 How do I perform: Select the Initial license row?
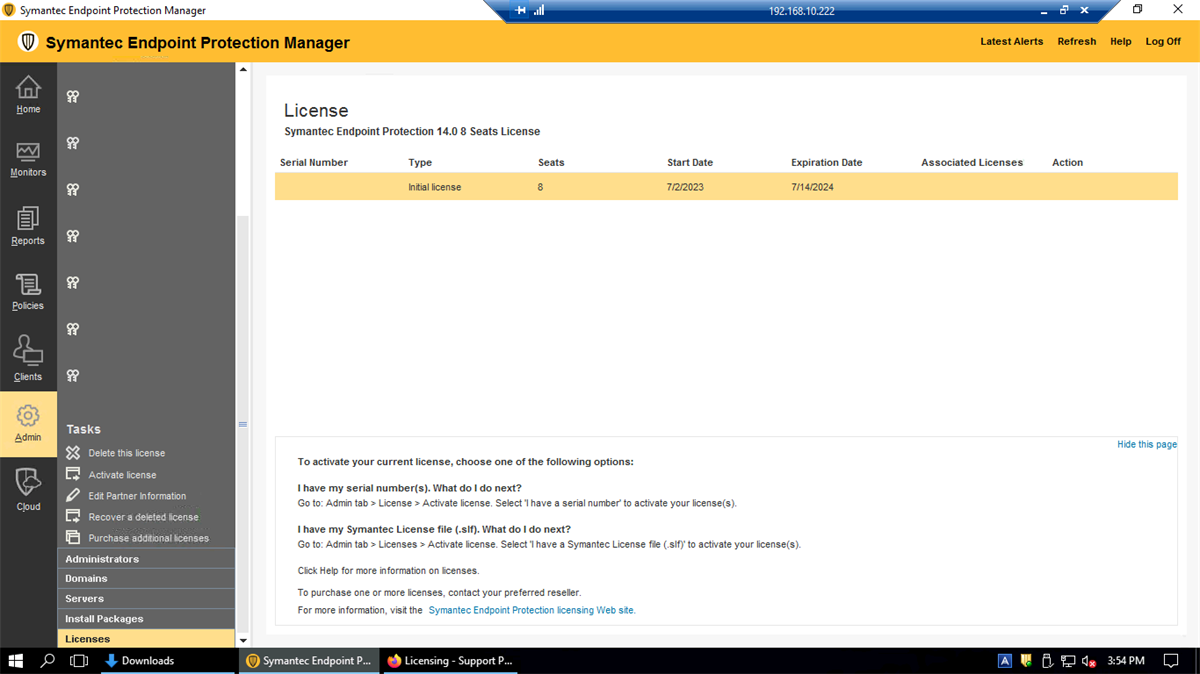(x=600, y=186)
